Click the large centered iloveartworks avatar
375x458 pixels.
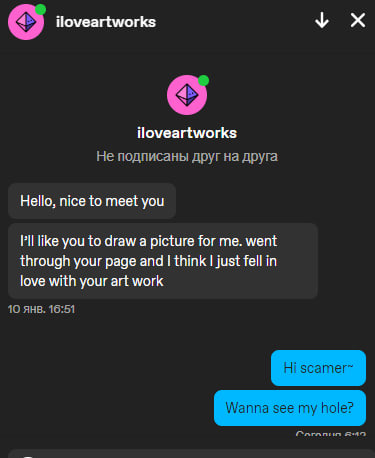tap(187, 95)
